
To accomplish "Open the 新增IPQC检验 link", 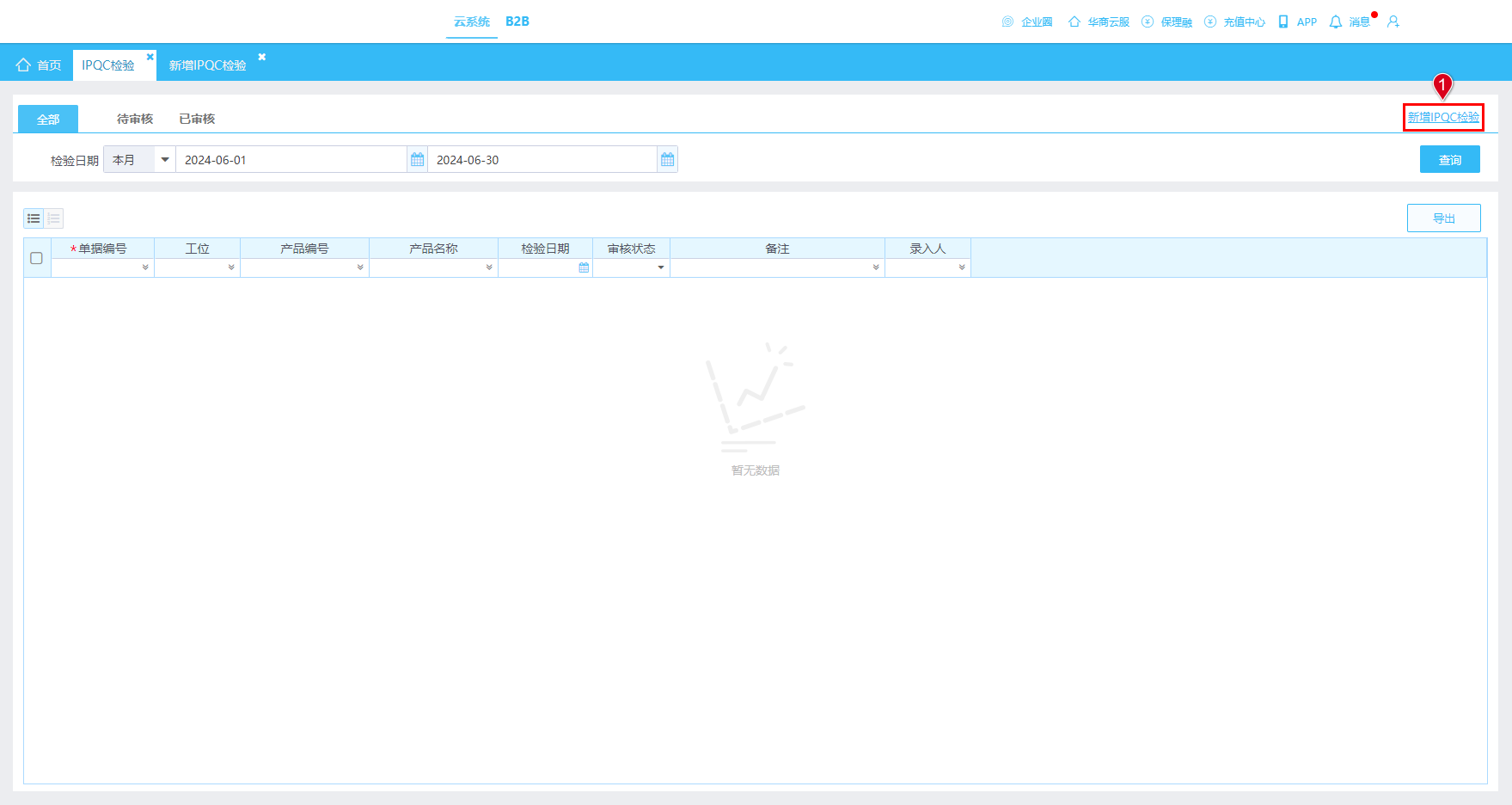I will point(1444,117).
